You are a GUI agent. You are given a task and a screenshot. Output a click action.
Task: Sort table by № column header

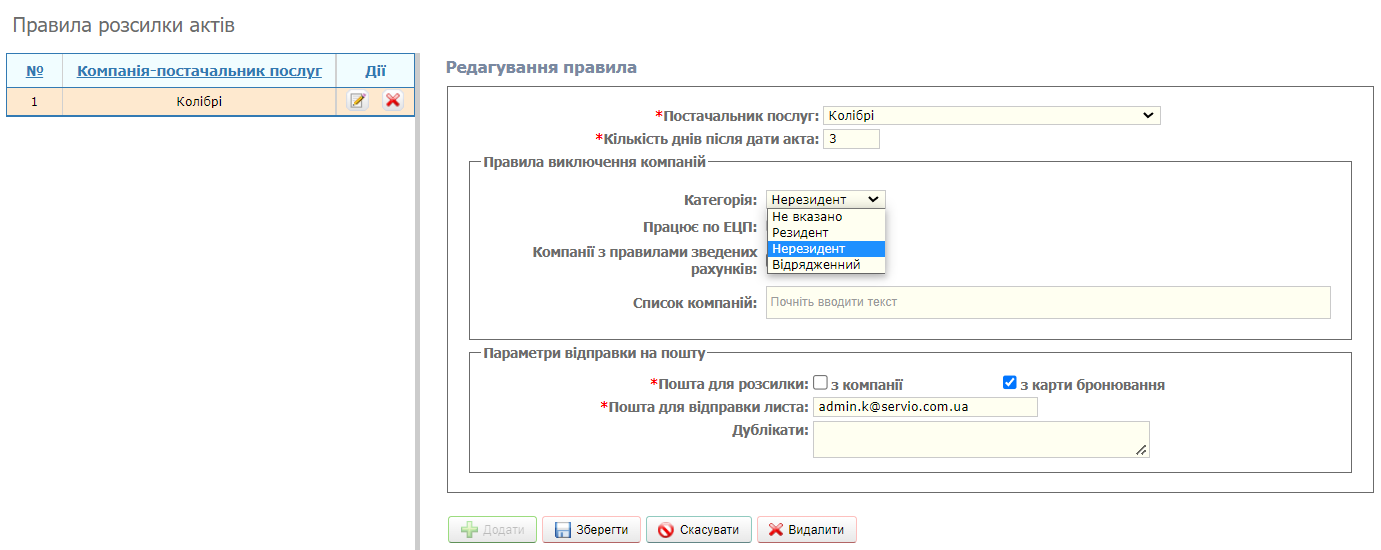34,71
